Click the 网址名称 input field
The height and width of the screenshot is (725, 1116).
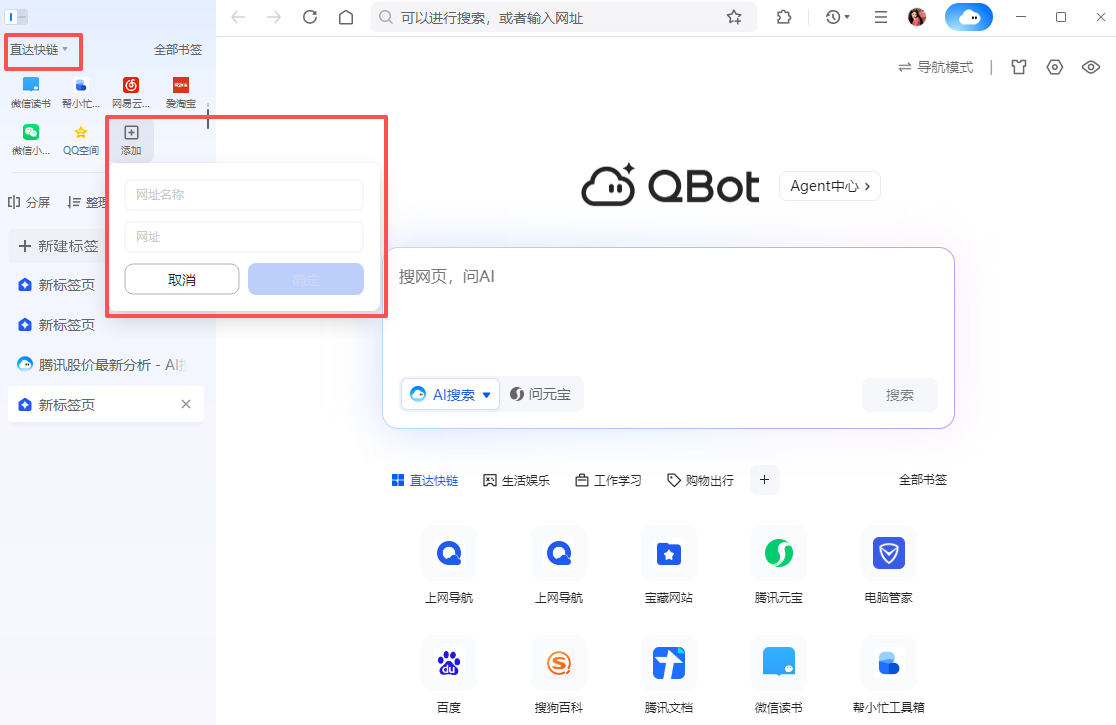(x=243, y=195)
